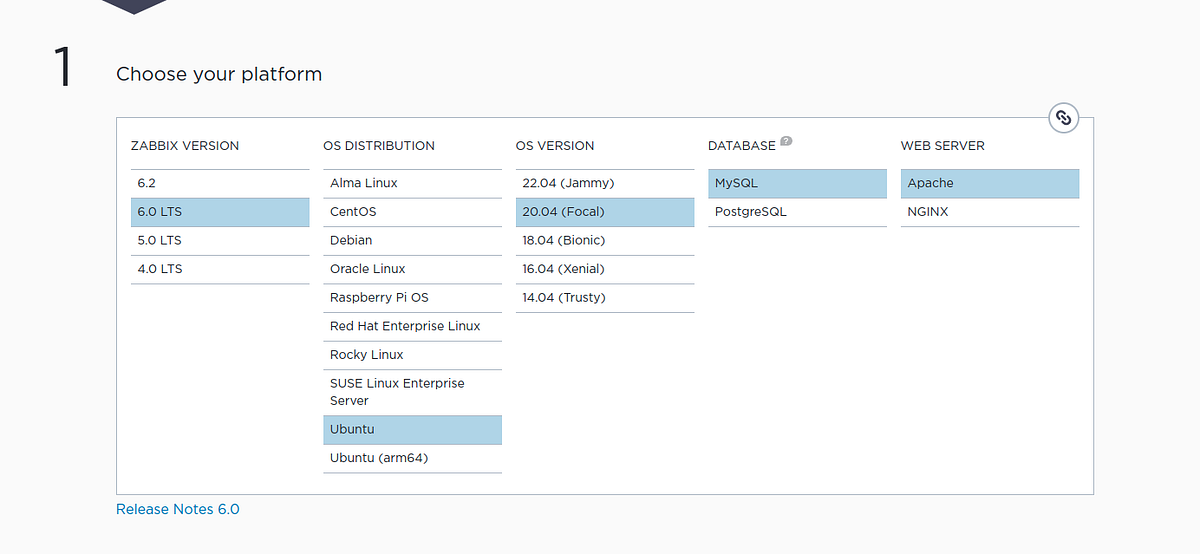Pick CentOS as OS distribution
Viewport: 1200px width, 554px height.
(x=412, y=212)
